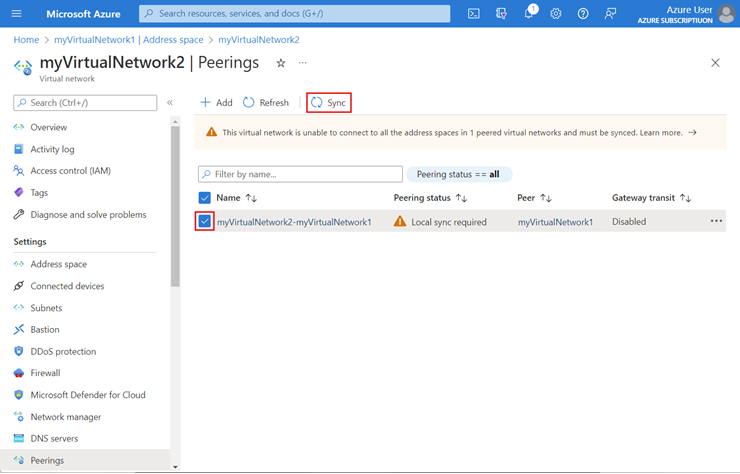Click the help question mark icon

click(583, 14)
